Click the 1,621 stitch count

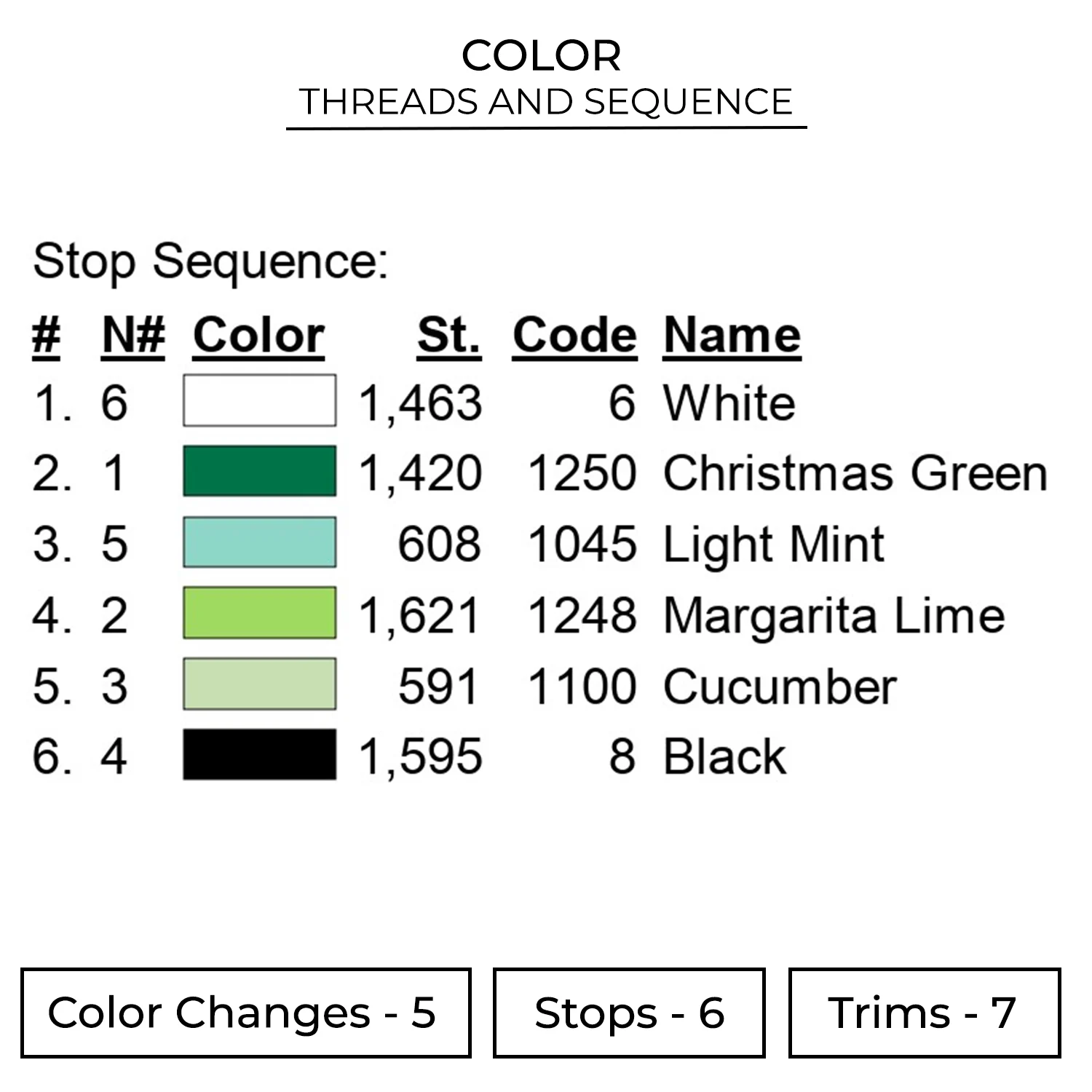(420, 616)
